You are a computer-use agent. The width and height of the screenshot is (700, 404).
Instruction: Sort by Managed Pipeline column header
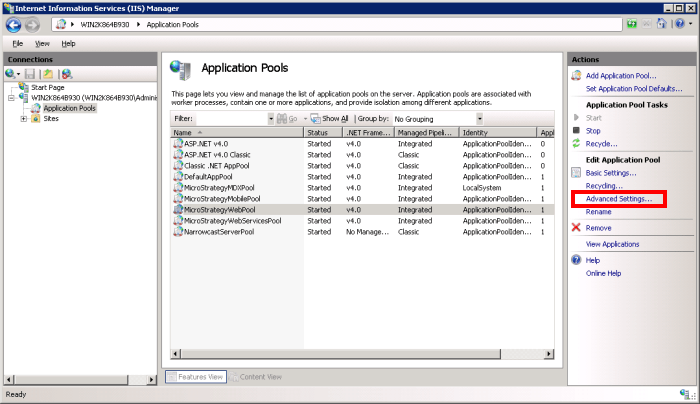pyautogui.click(x=426, y=133)
